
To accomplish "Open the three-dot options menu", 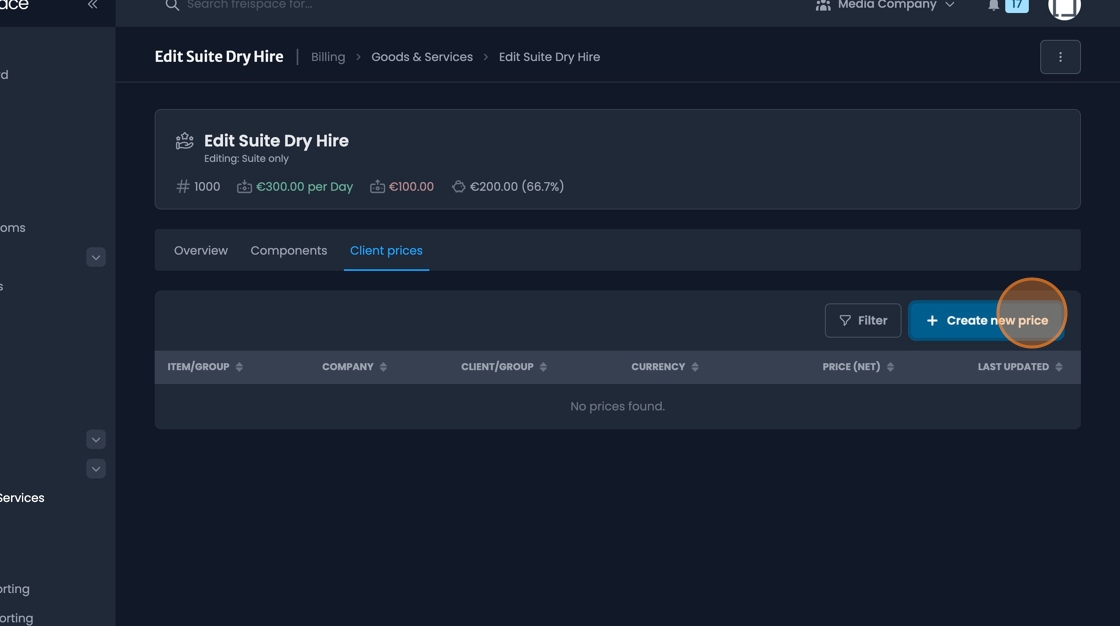I will coord(1060,57).
